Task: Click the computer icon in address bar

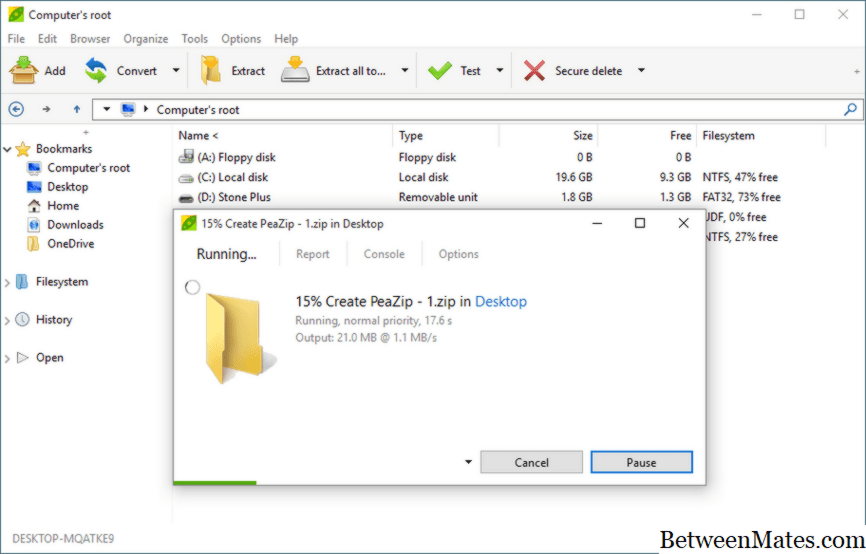Action: pyautogui.click(x=128, y=109)
